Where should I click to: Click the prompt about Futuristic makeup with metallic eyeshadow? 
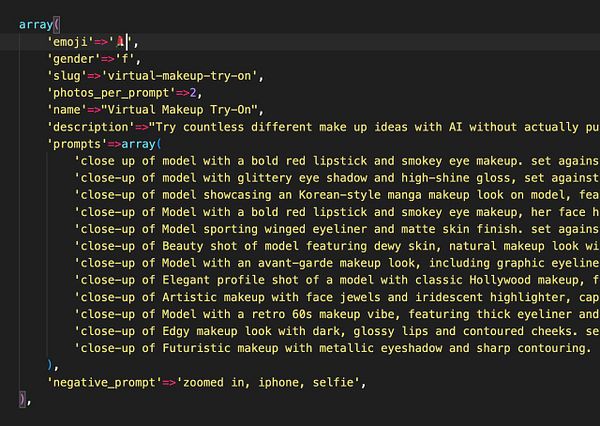(334, 348)
